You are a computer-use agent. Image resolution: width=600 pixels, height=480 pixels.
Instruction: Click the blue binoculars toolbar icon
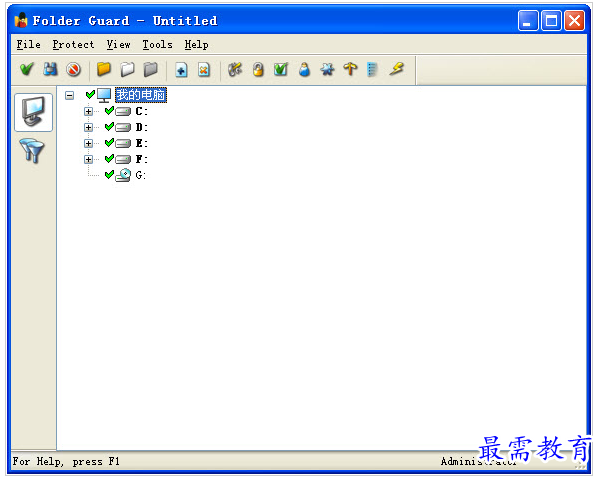[x=50, y=69]
